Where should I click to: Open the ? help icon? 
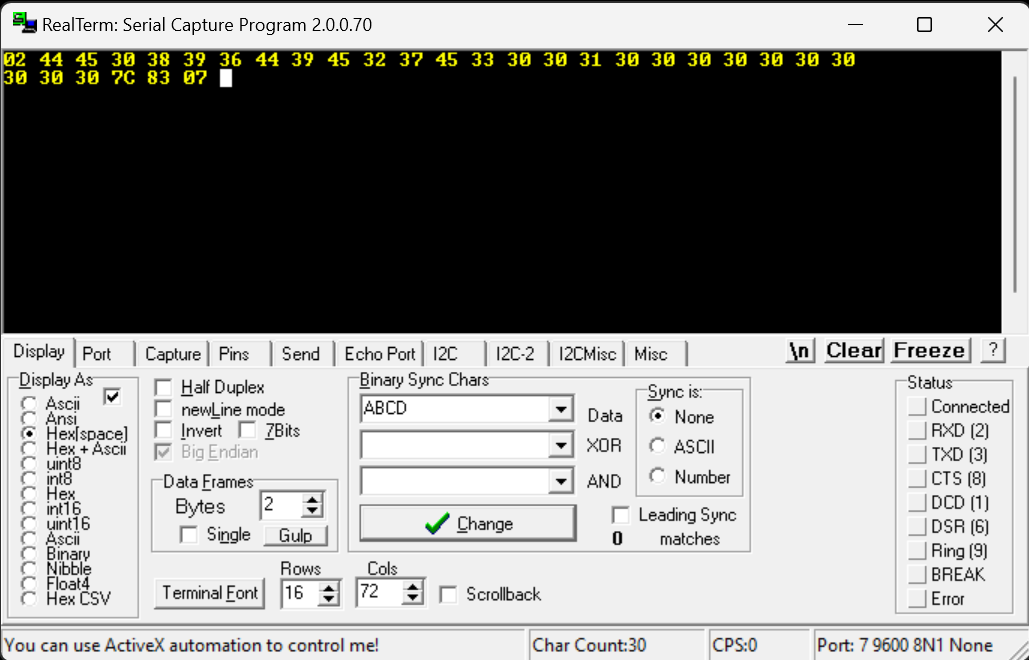pyautogui.click(x=992, y=351)
